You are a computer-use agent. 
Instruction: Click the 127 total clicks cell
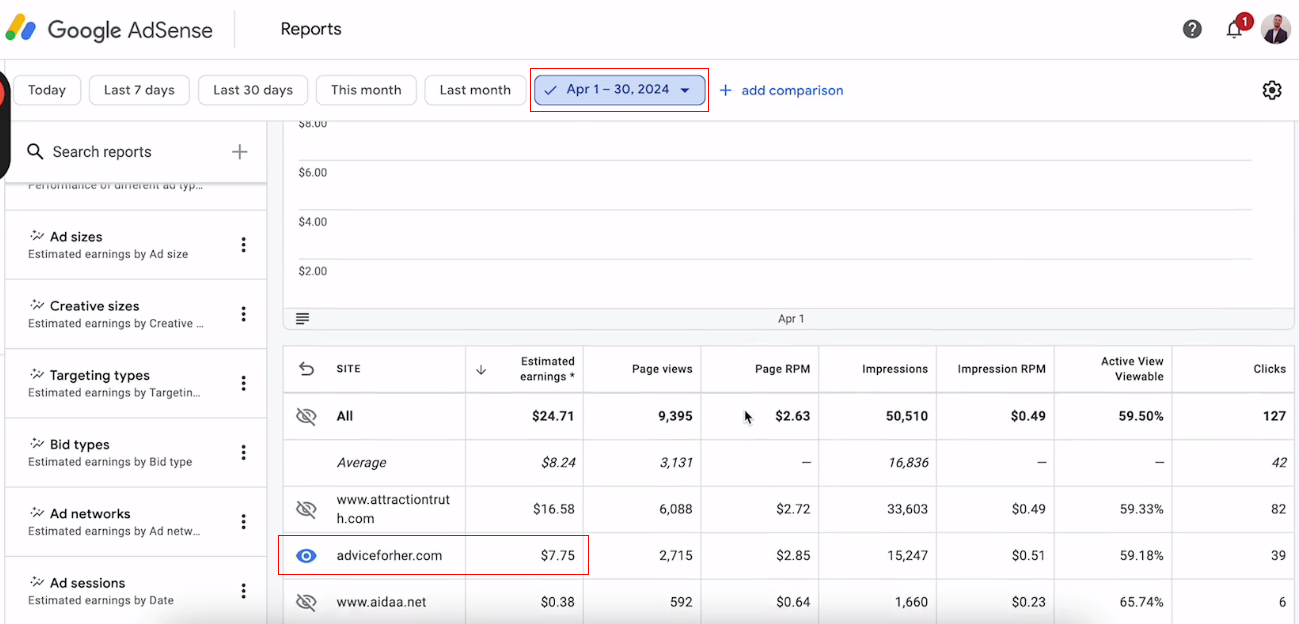[x=1274, y=416]
